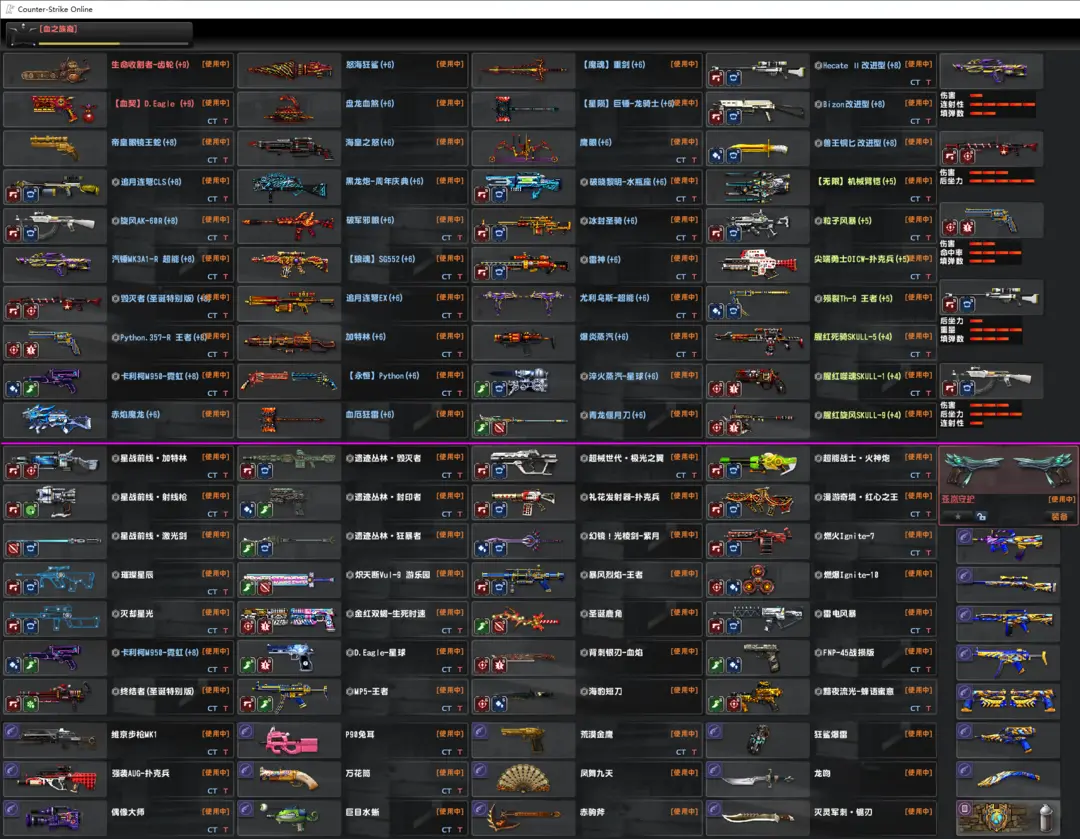Select the white AK preview thumbnail on the right
The width and height of the screenshot is (1080, 839).
click(x=992, y=380)
